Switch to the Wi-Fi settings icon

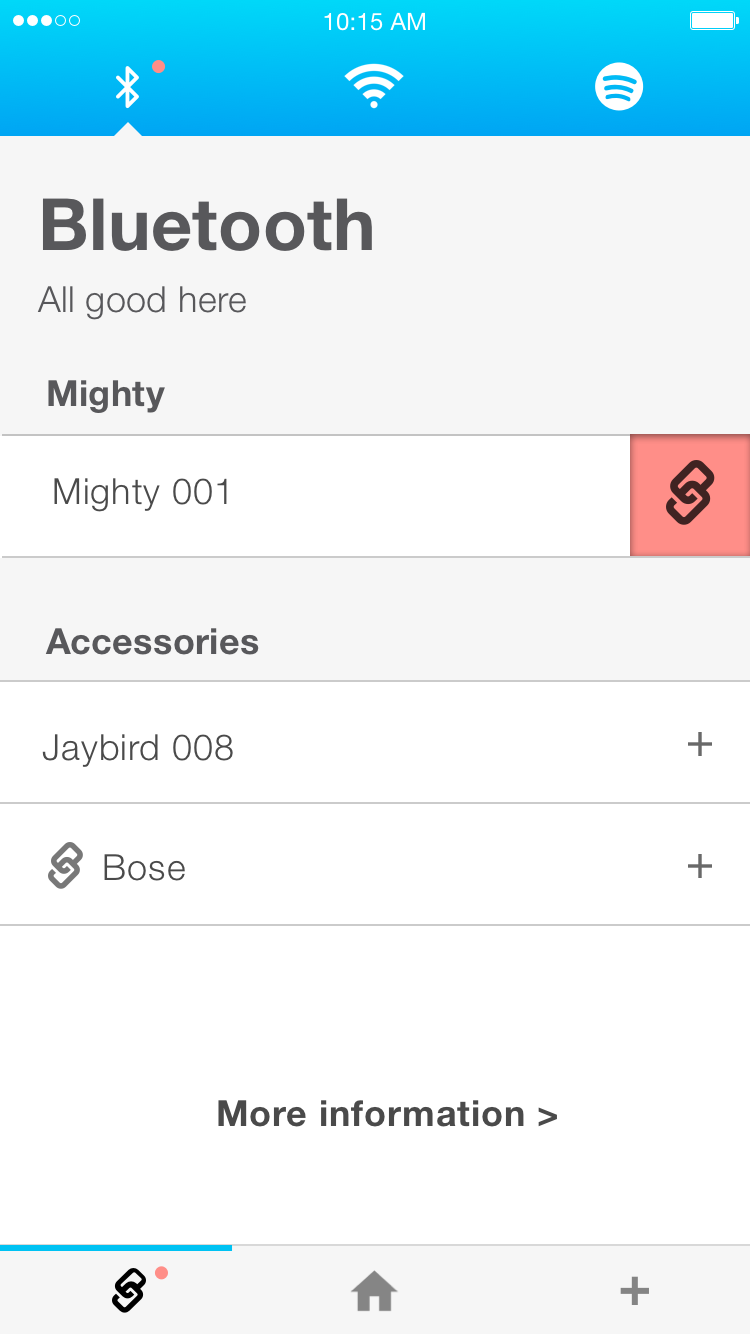tap(374, 87)
